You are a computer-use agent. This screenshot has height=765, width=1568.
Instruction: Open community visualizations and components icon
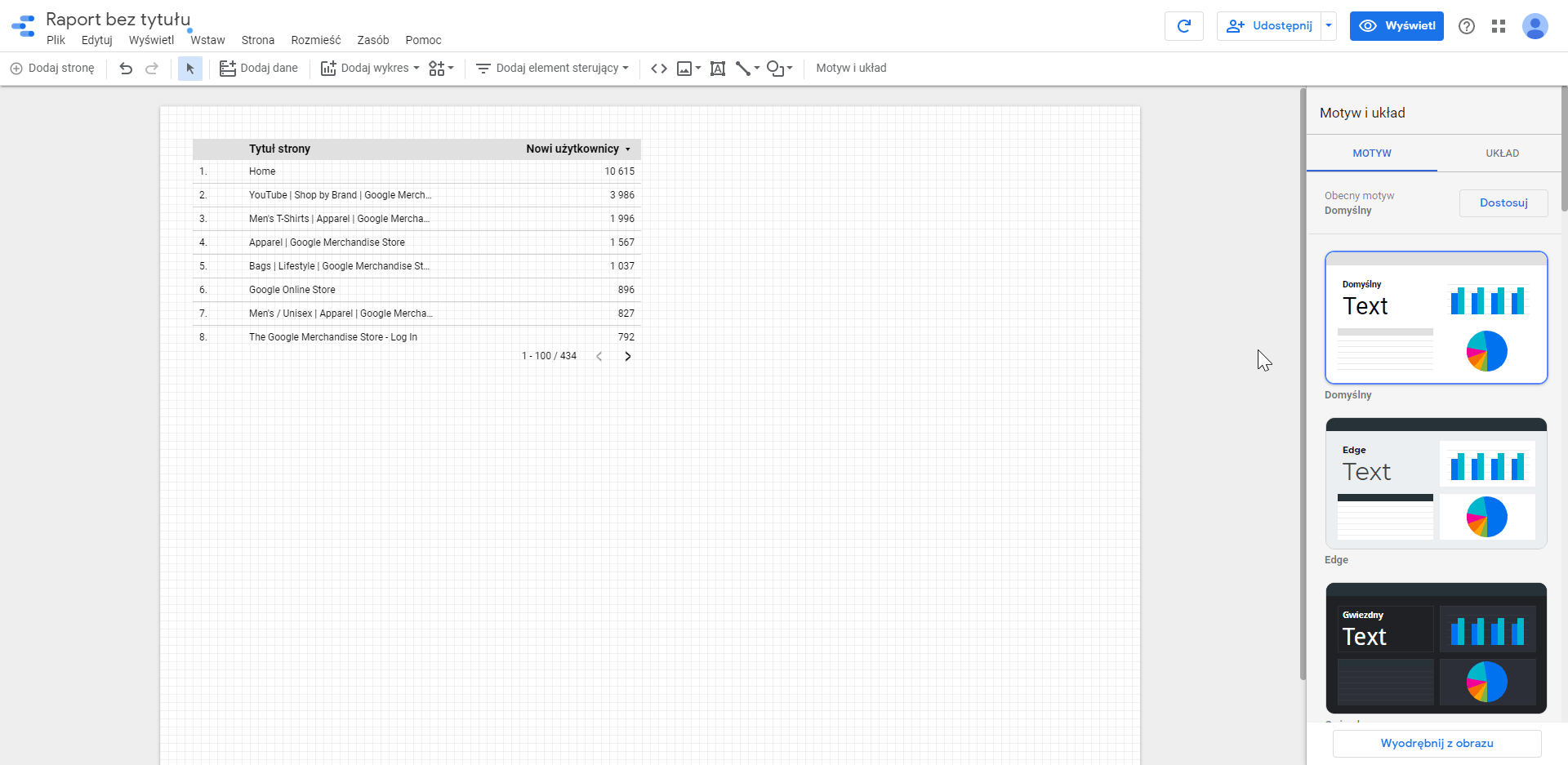tap(441, 69)
